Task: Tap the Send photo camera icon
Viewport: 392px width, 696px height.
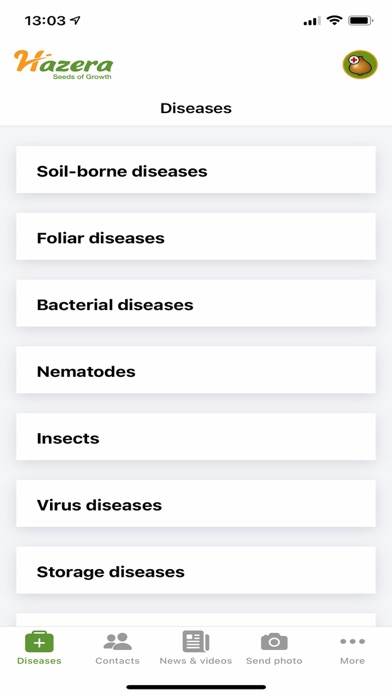Action: click(274, 642)
